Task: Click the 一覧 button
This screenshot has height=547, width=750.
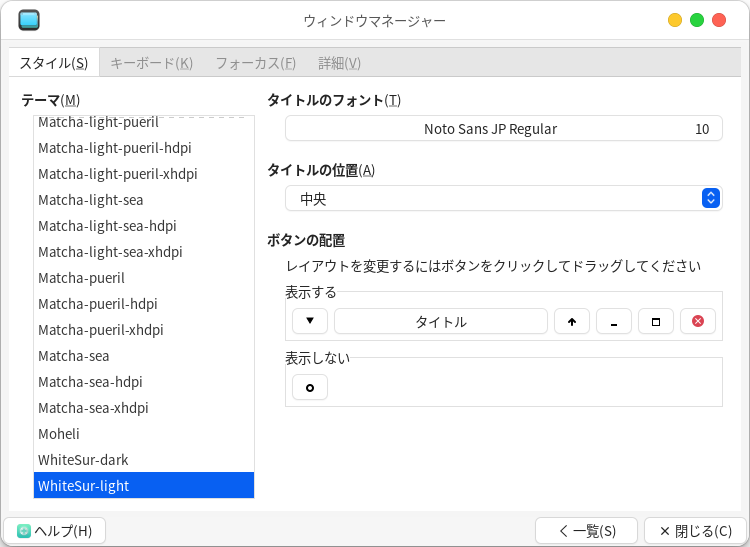Action: click(x=586, y=531)
